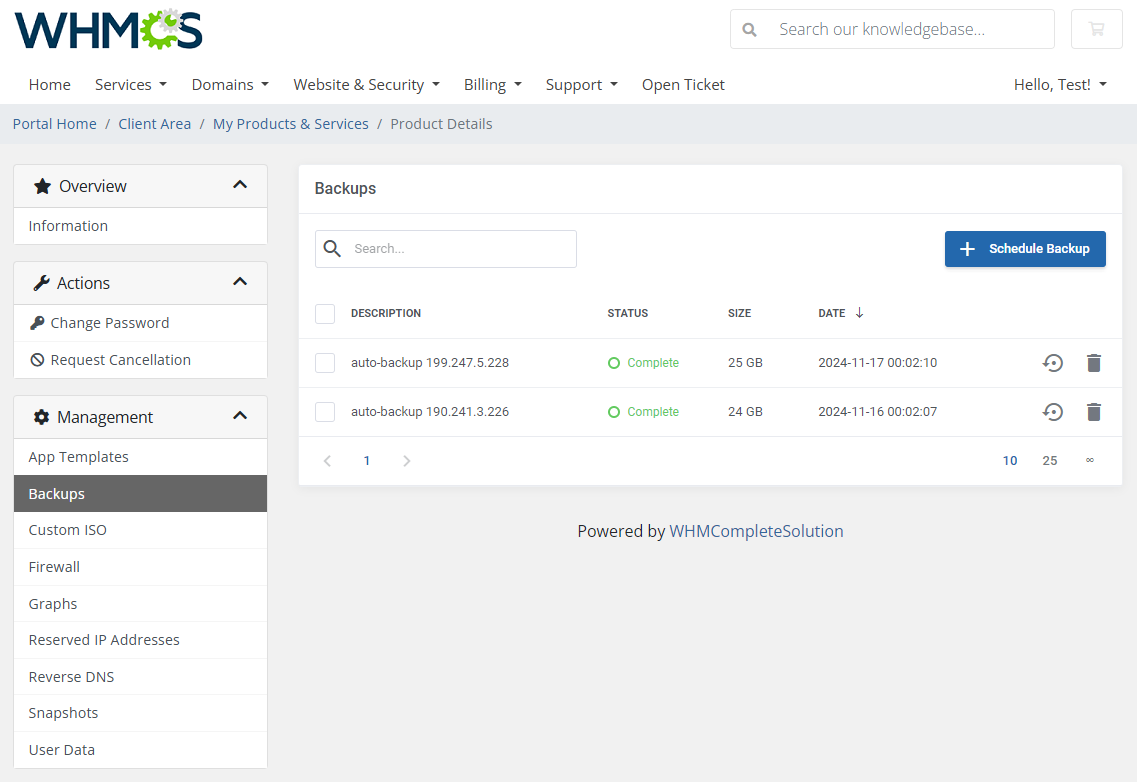Go to the previous backups page arrow
Viewport: 1137px width, 782px height.
pos(327,461)
